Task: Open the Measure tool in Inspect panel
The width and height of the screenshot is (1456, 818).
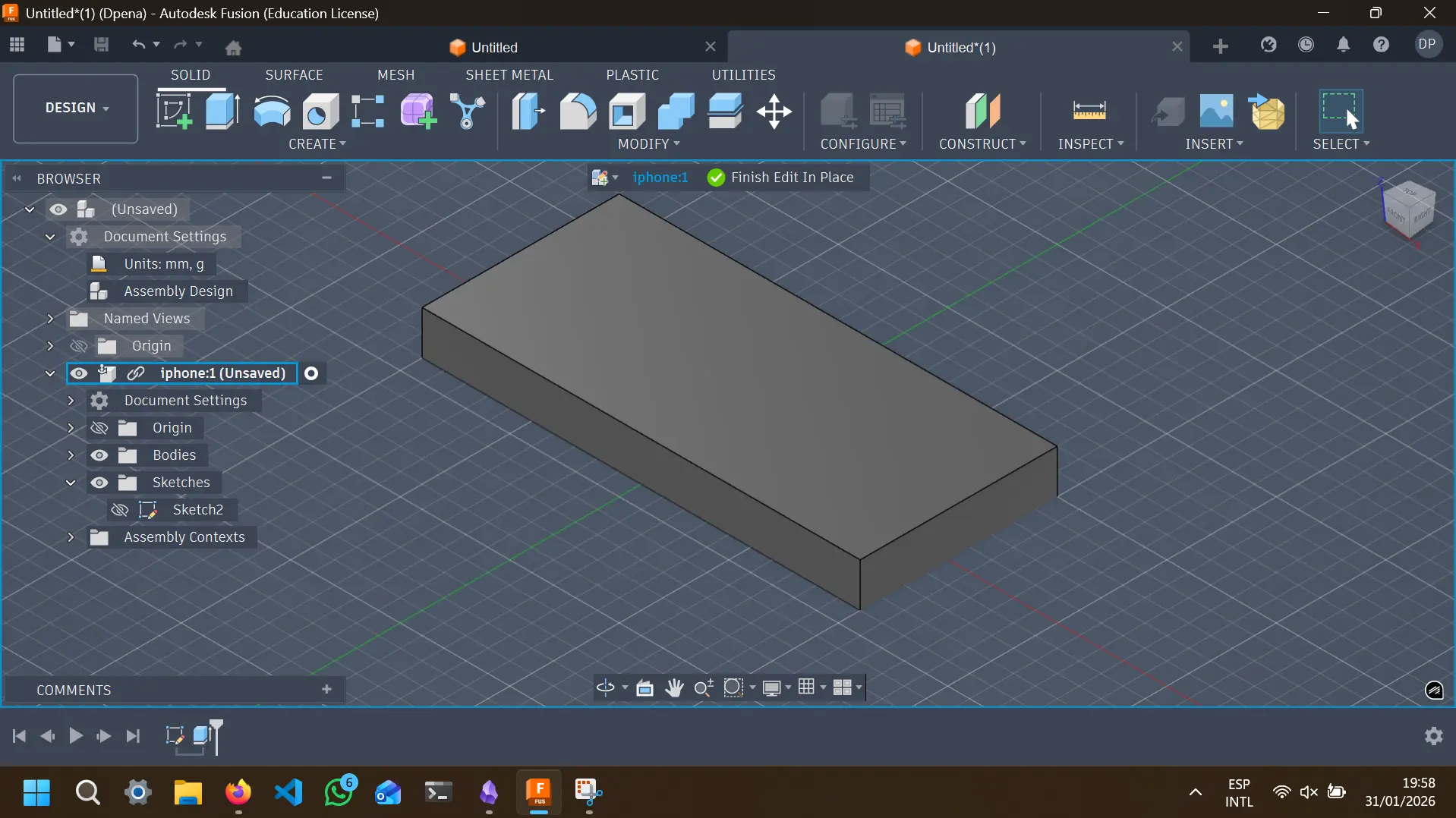Action: tap(1090, 112)
